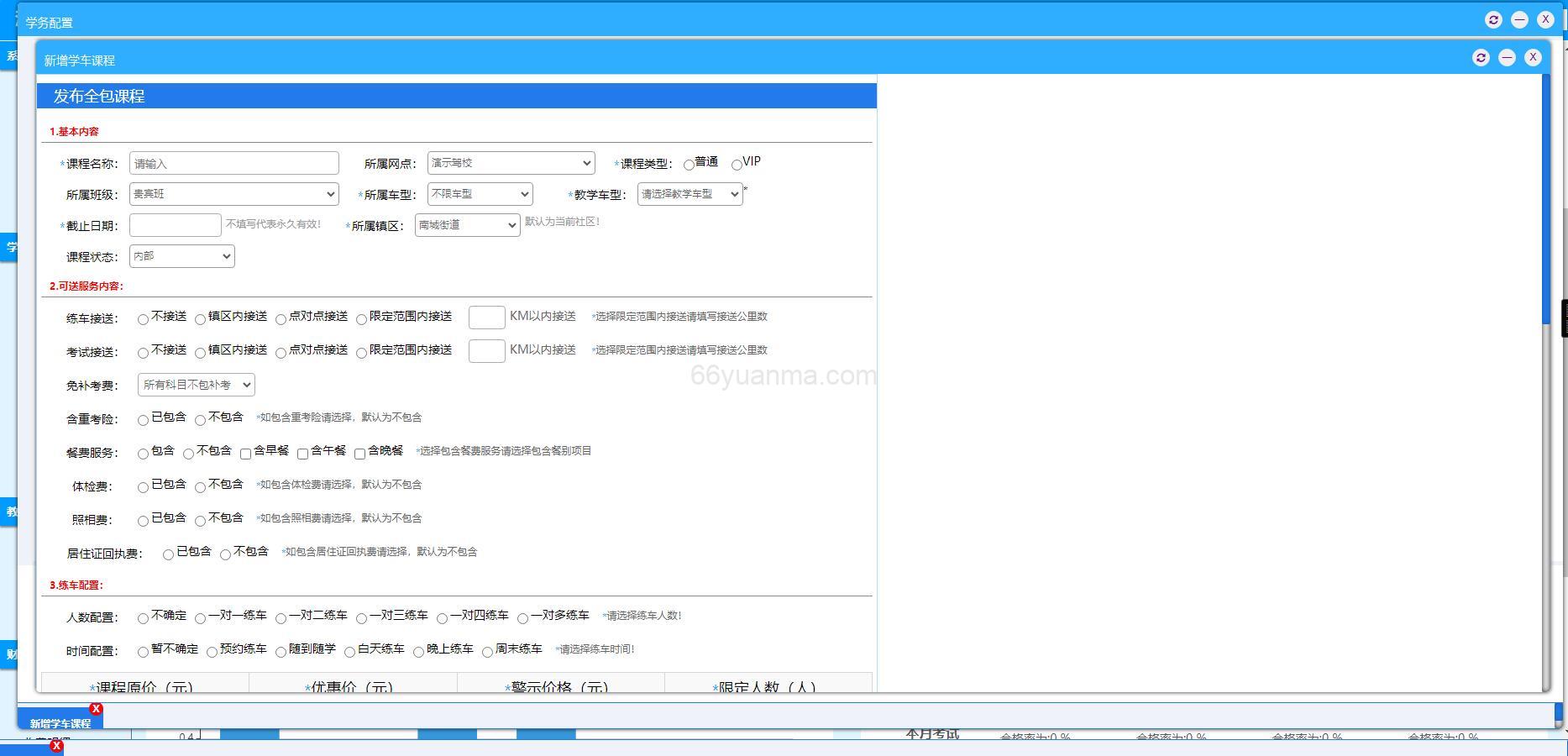Select 不接送 for 练车接送
The width and height of the screenshot is (1568, 756).
coord(143,319)
